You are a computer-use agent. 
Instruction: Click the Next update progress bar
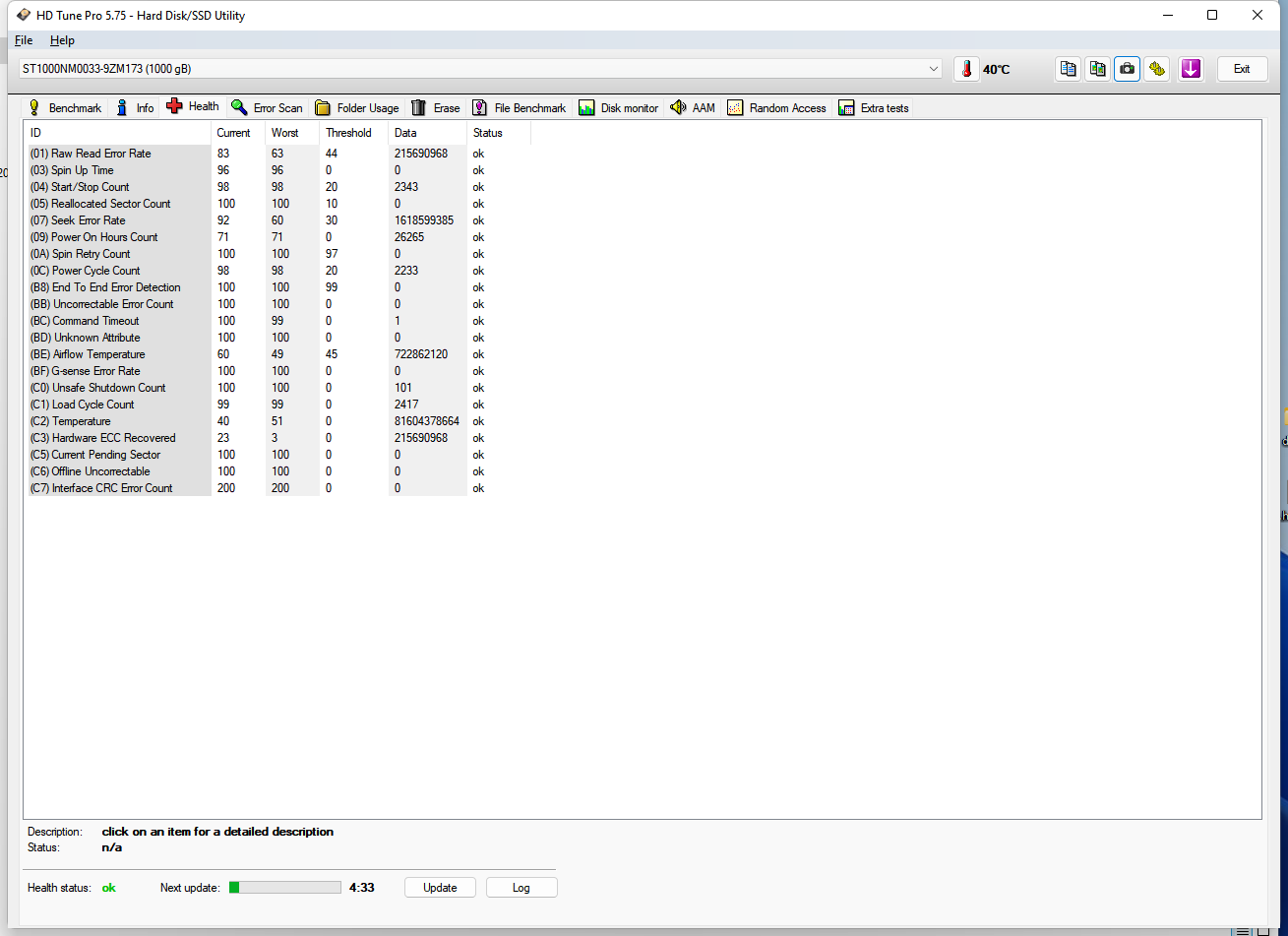(x=285, y=888)
